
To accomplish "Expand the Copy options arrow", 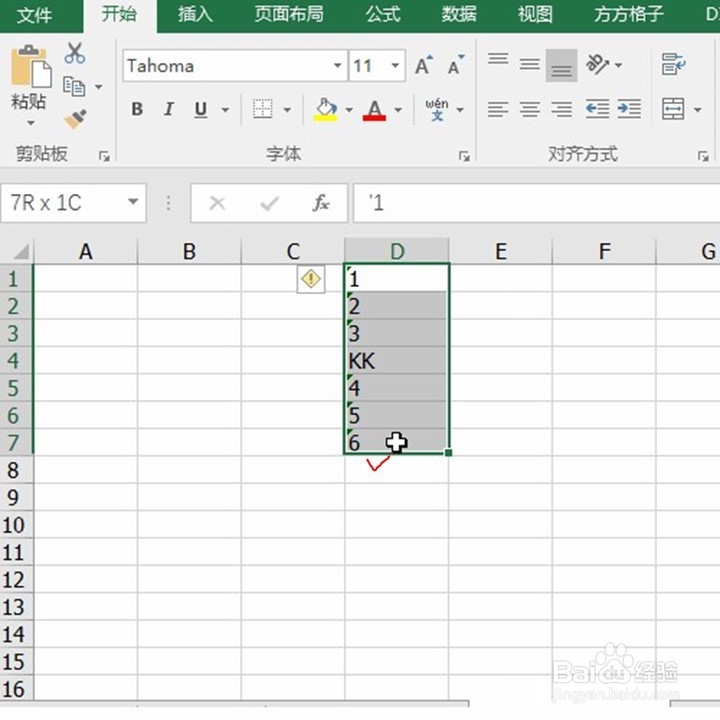I will click(x=98, y=86).
